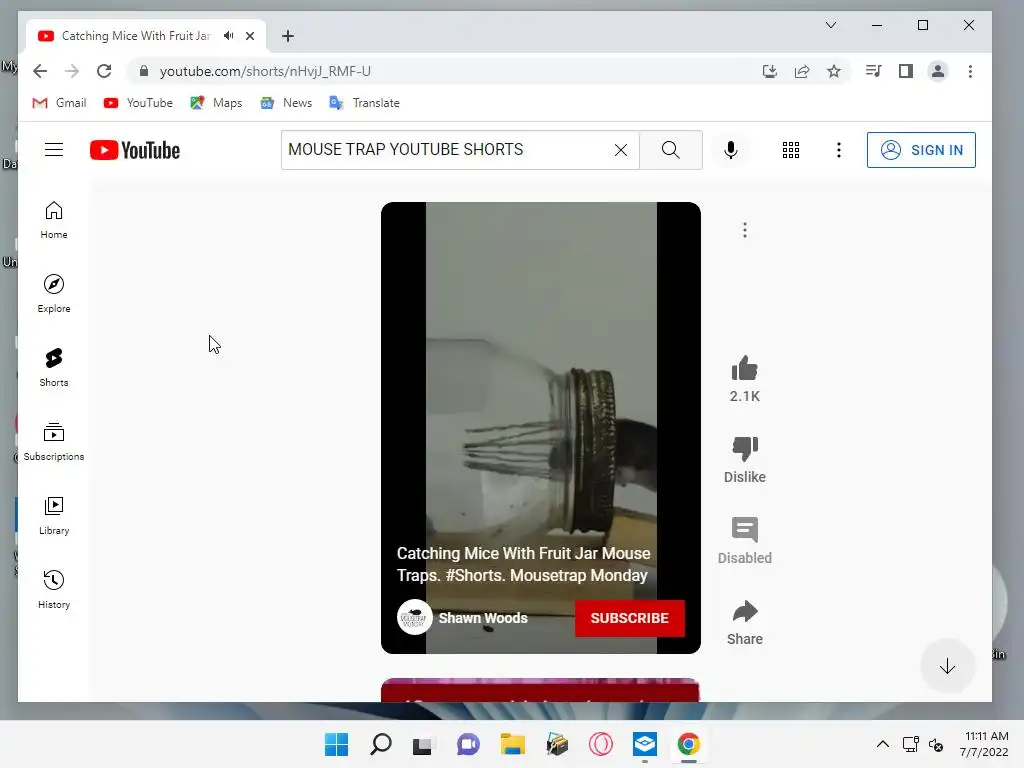This screenshot has width=1024, height=768.
Task: Open a new Chrome tab
Action: tap(288, 36)
